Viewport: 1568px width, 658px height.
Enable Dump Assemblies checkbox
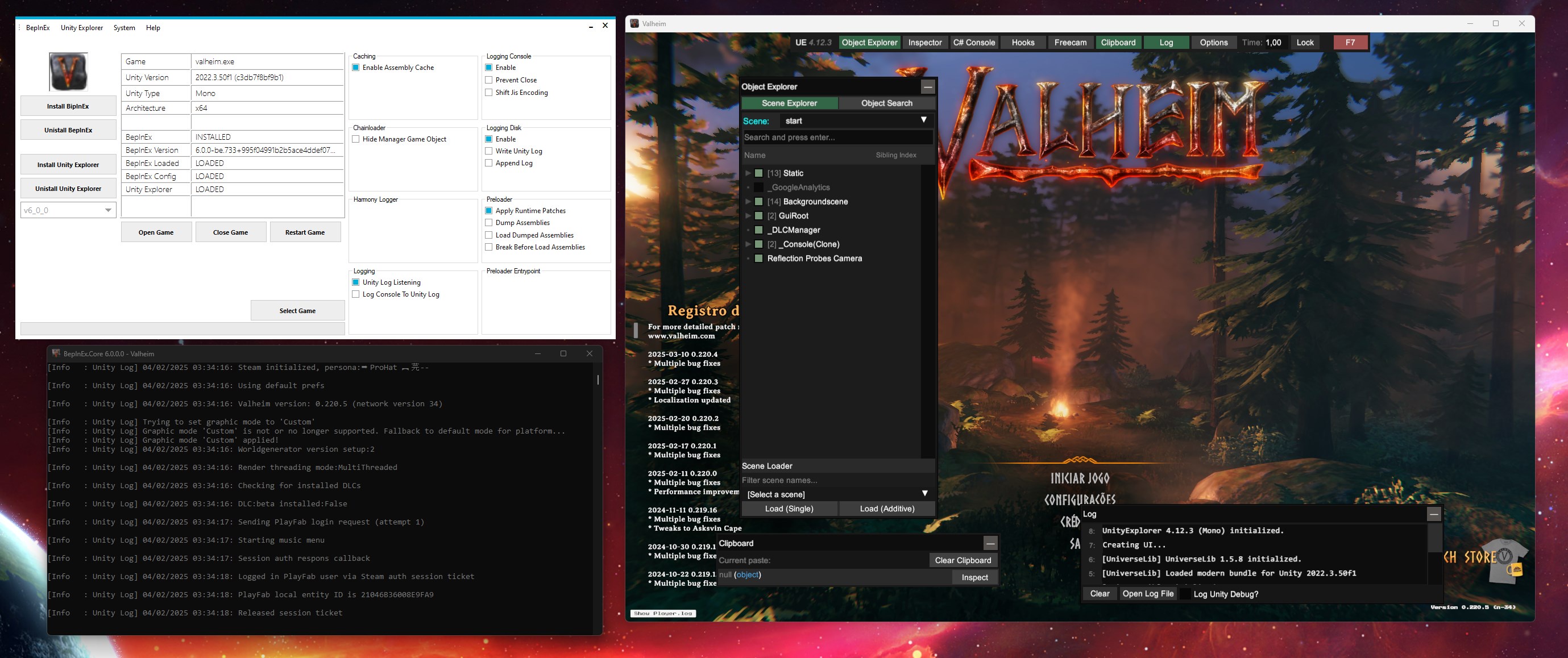pos(489,223)
